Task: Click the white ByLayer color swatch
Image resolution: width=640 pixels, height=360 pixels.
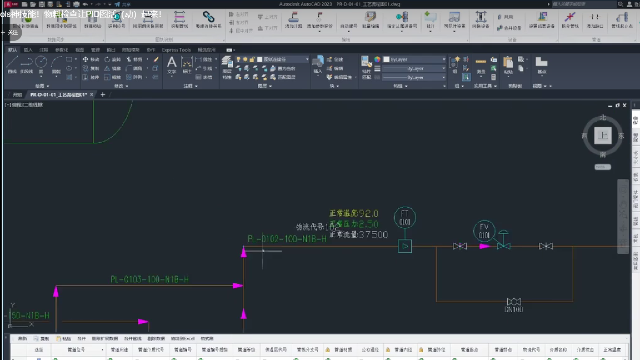Action: coord(387,60)
